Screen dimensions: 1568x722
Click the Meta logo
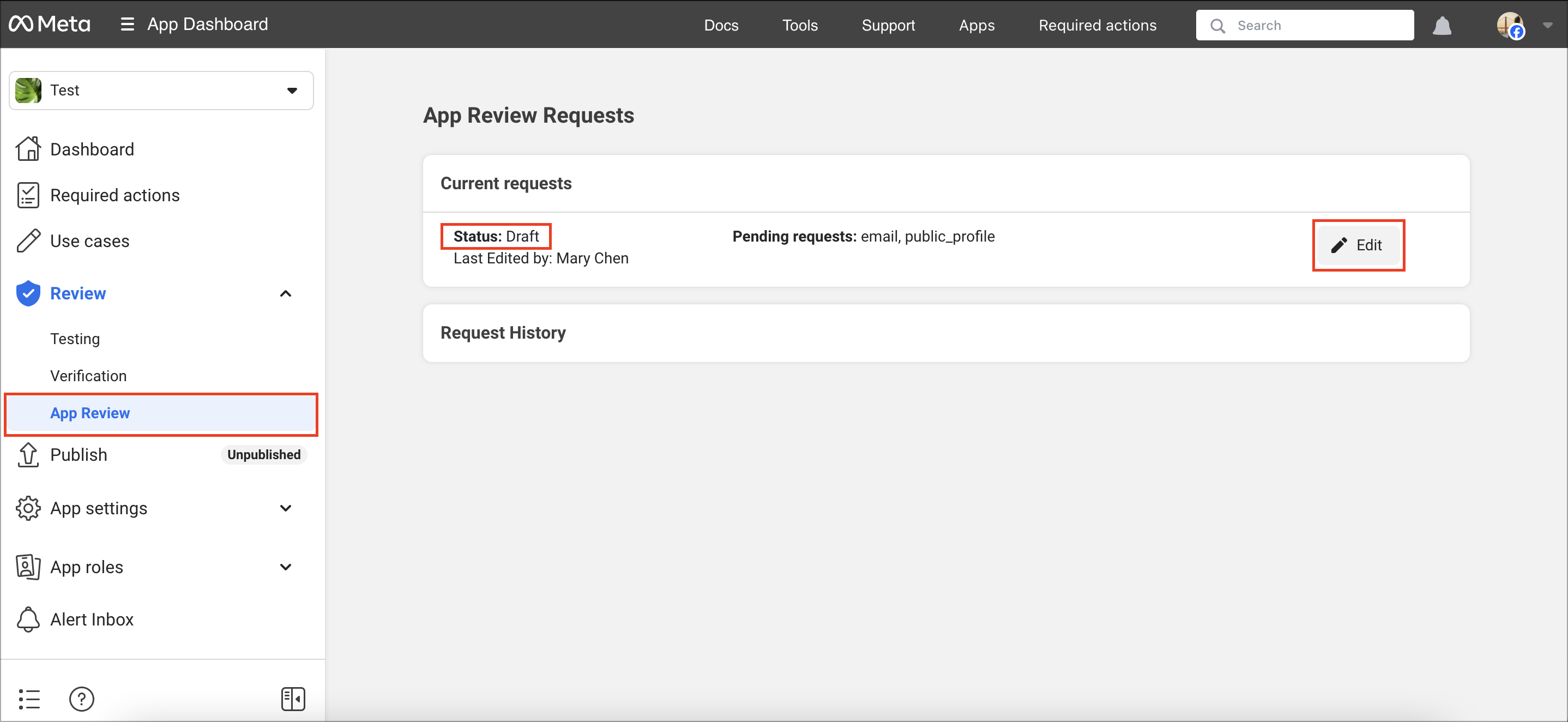click(49, 25)
